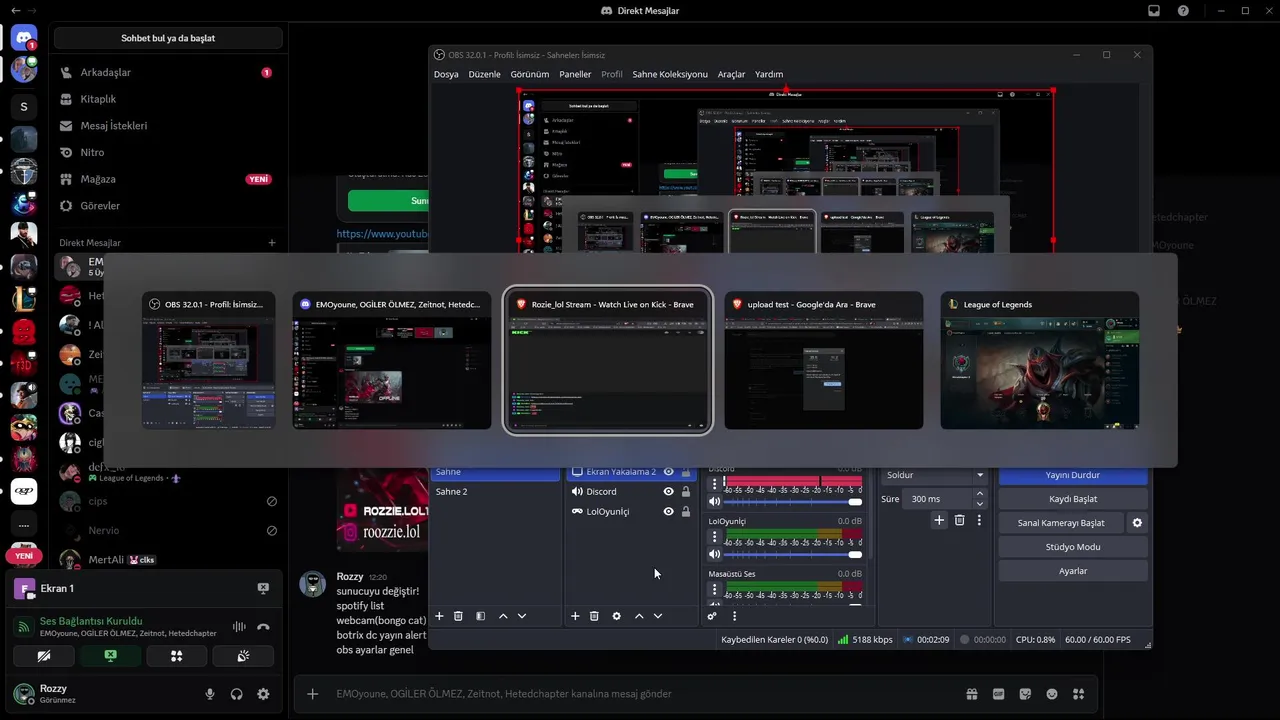Open LolOyunİçi mixer channel options dots
Viewport: 1280px width, 720px height.
click(714, 536)
